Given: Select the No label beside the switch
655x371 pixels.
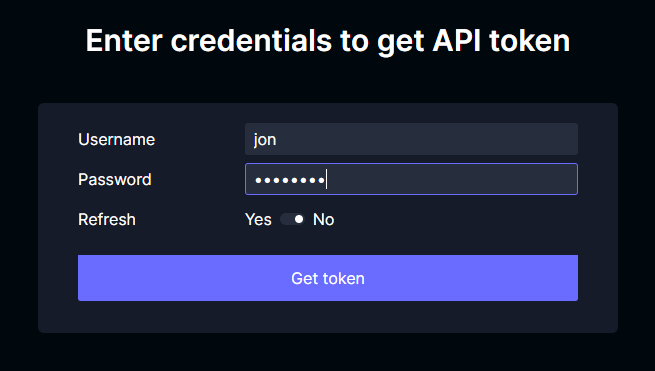Looking at the screenshot, I should tap(323, 219).
